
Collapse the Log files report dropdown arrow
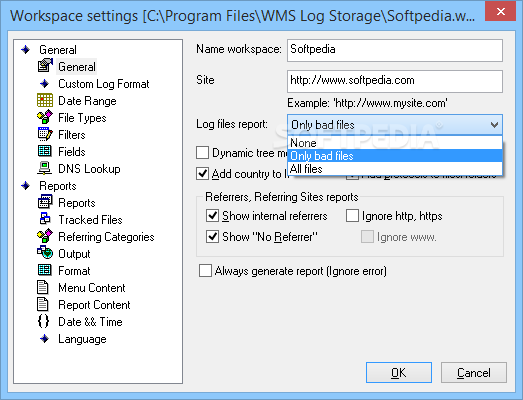pyautogui.click(x=495, y=125)
